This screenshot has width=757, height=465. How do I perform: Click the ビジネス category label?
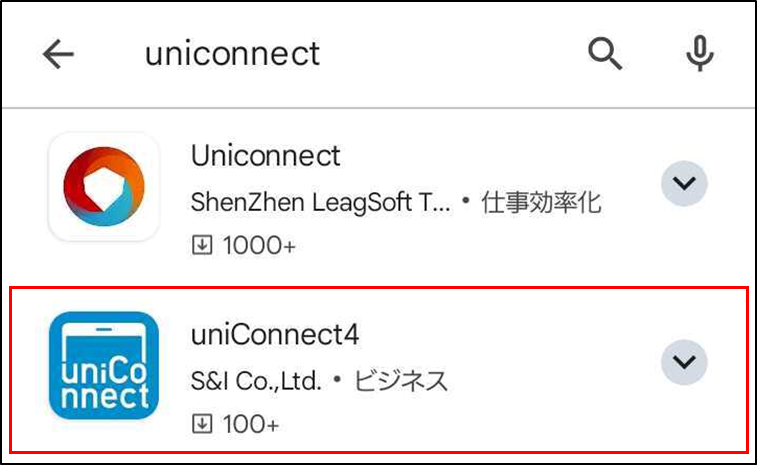click(x=401, y=381)
